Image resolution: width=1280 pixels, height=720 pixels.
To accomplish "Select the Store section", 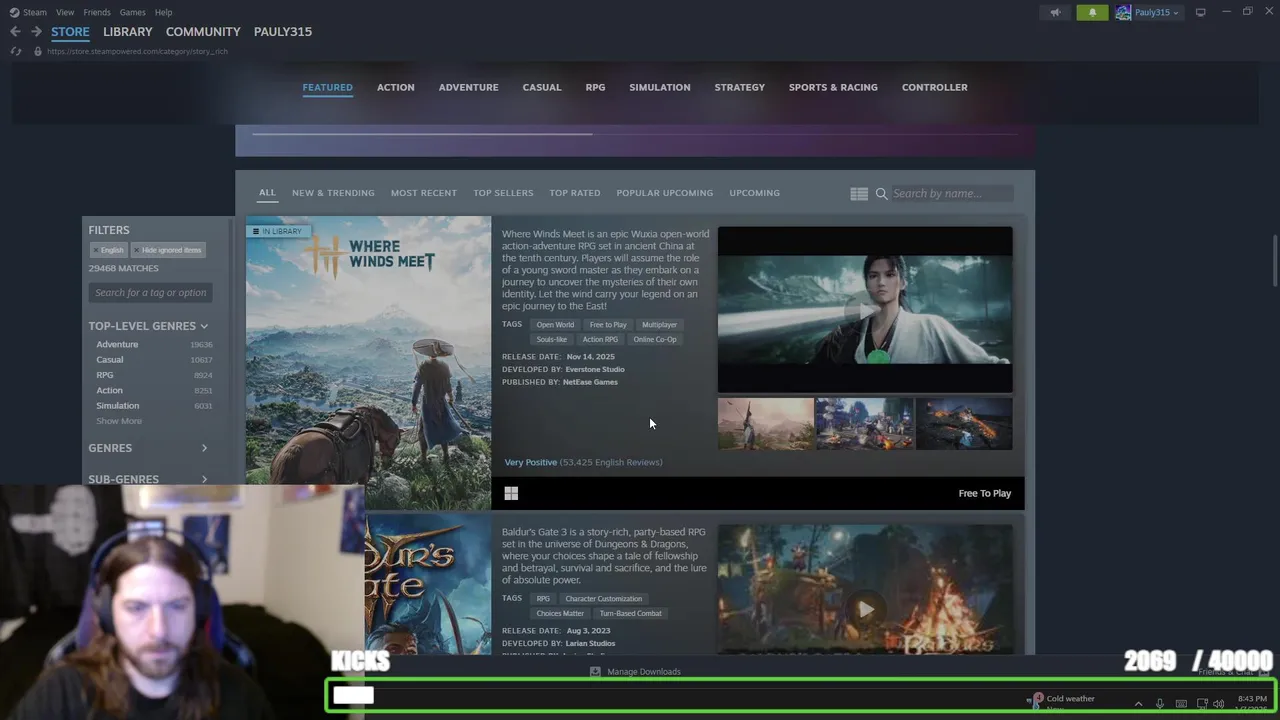I will (70, 32).
